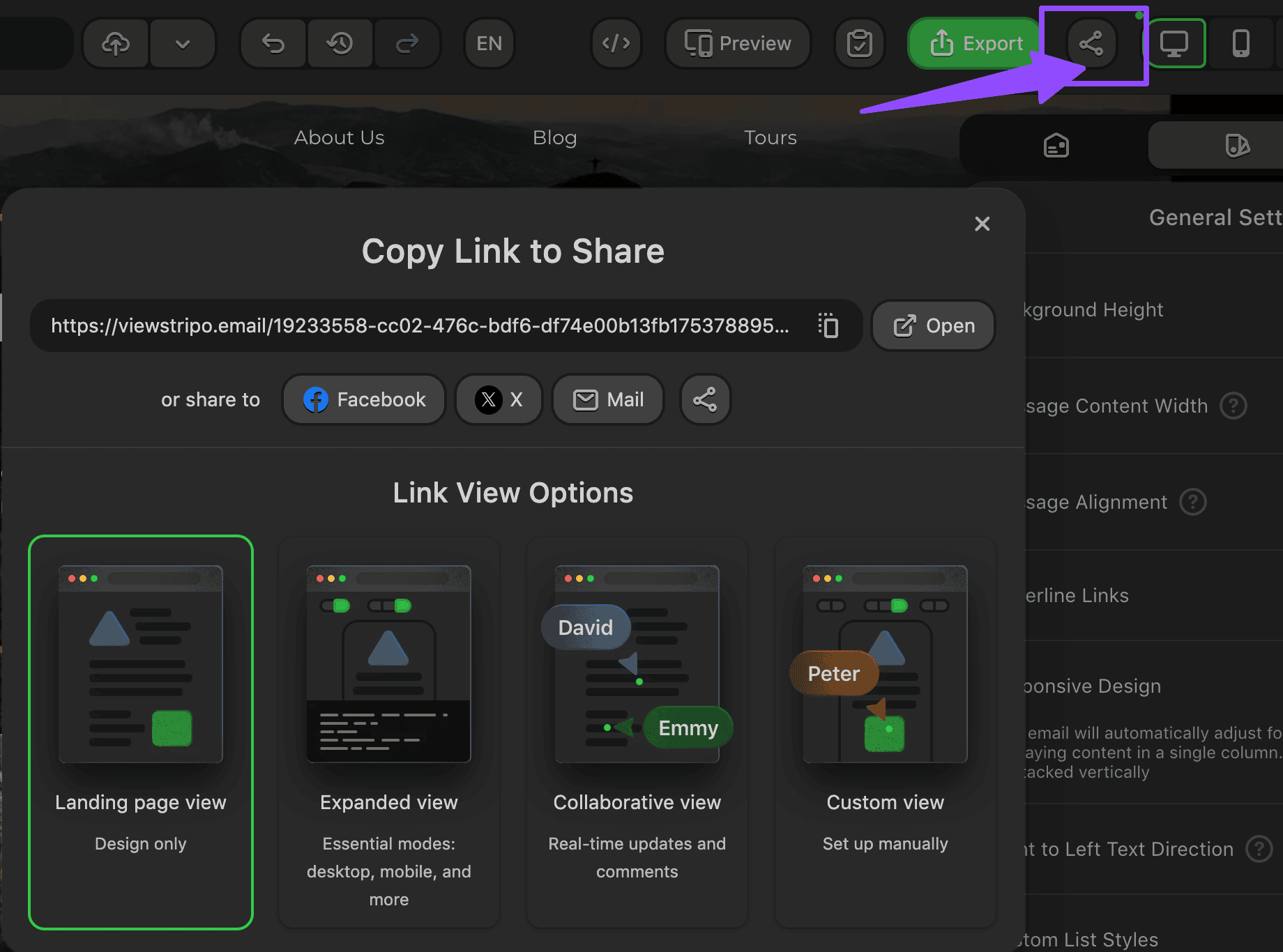
Task: Open the checklist panel
Action: tap(860, 43)
